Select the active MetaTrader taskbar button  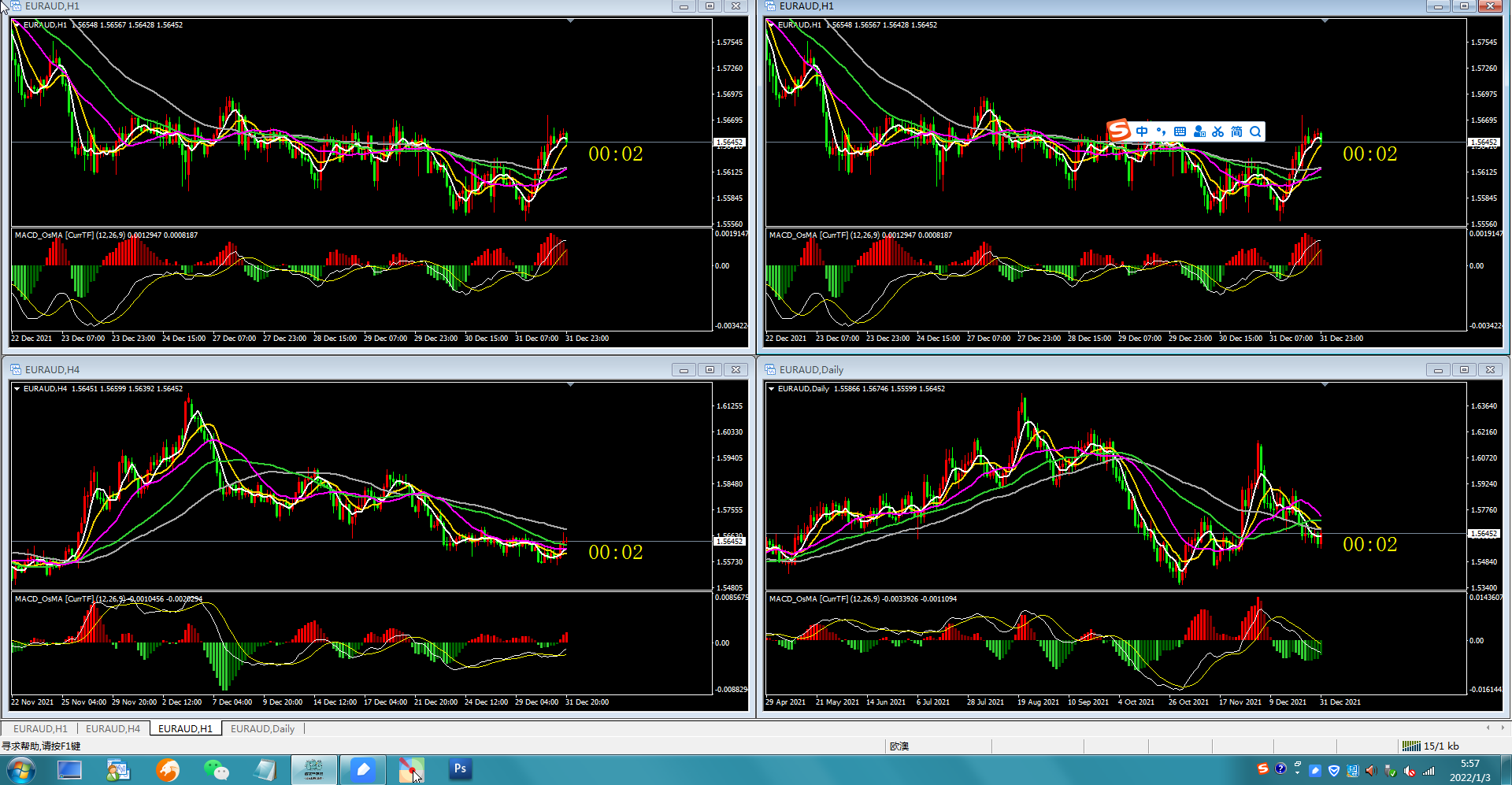(314, 769)
